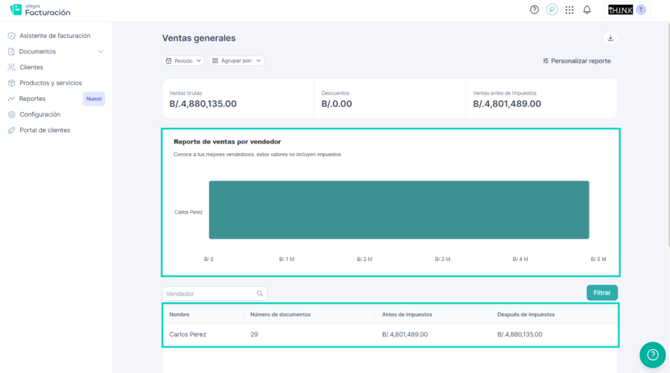Select the Nombre column header
The width and height of the screenshot is (670, 373).
(x=179, y=314)
